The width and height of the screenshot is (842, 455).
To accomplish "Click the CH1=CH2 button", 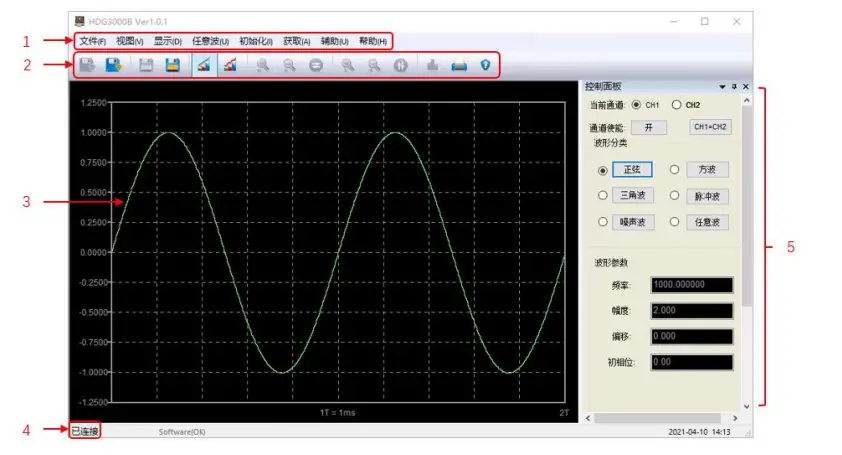I will coord(710,127).
